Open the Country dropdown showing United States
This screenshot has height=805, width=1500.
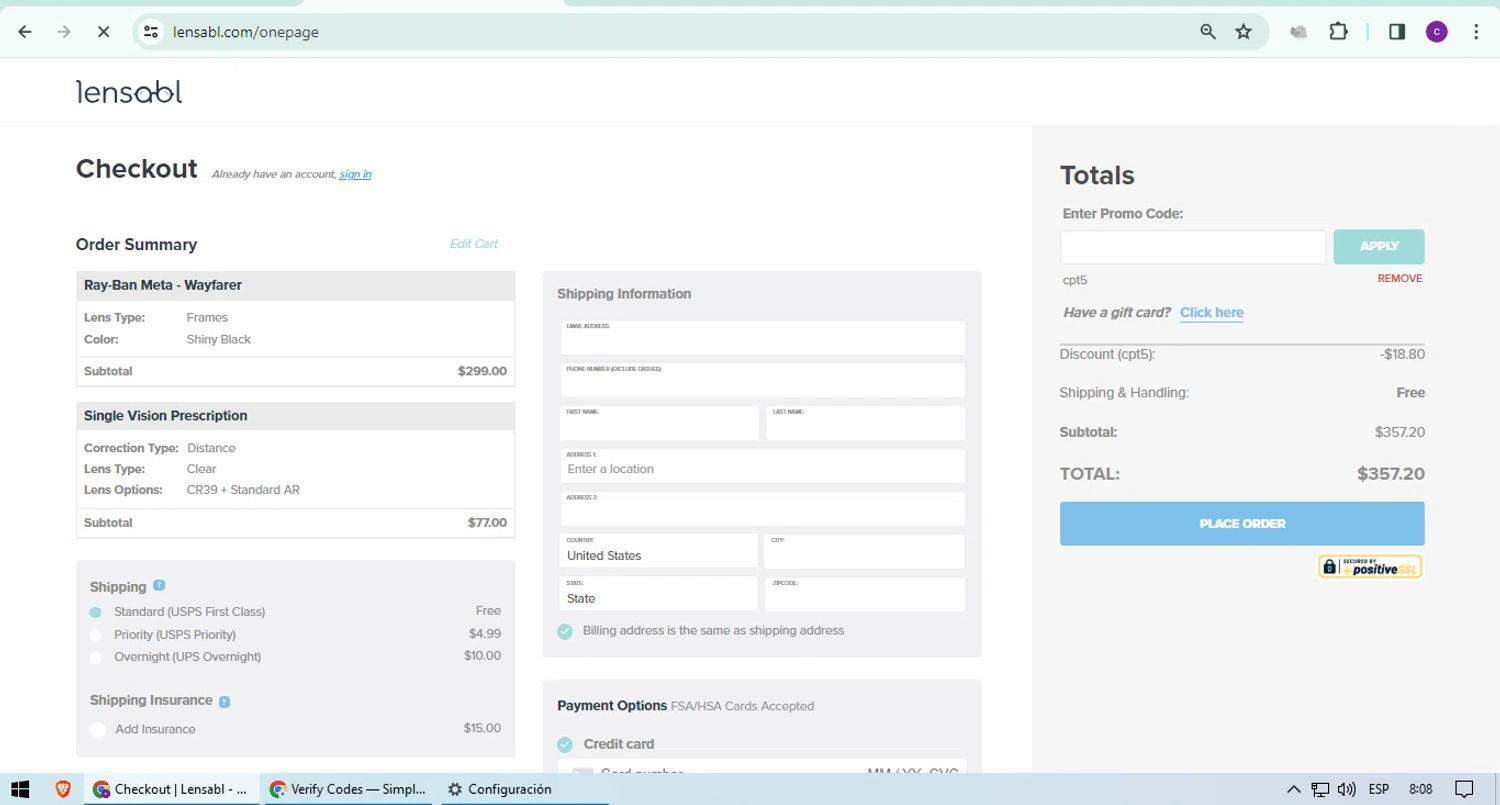(x=659, y=551)
